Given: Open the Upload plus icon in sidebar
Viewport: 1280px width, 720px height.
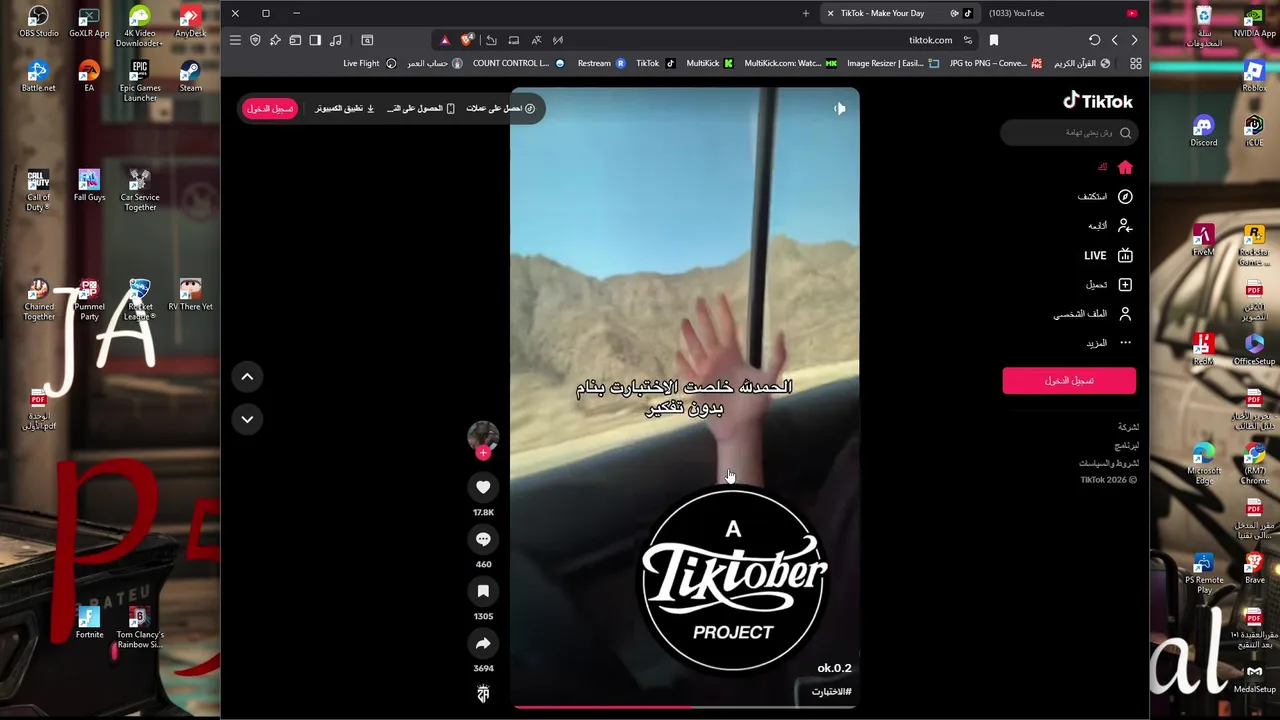Looking at the screenshot, I should (x=1125, y=285).
